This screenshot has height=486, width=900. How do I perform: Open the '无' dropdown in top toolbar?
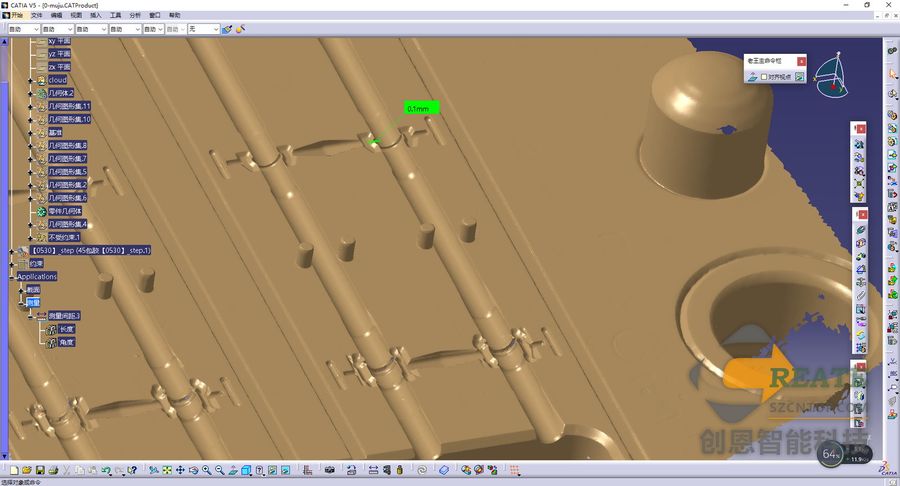tap(204, 29)
